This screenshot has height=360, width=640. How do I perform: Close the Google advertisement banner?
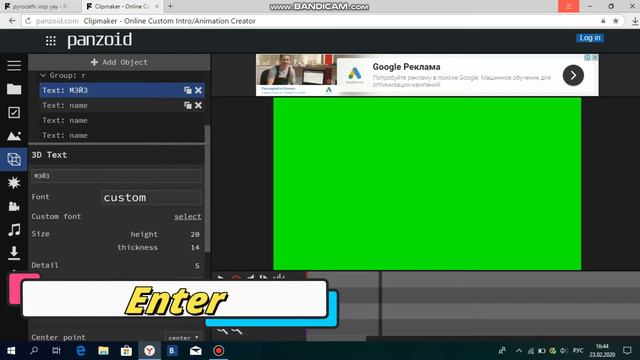[x=595, y=58]
